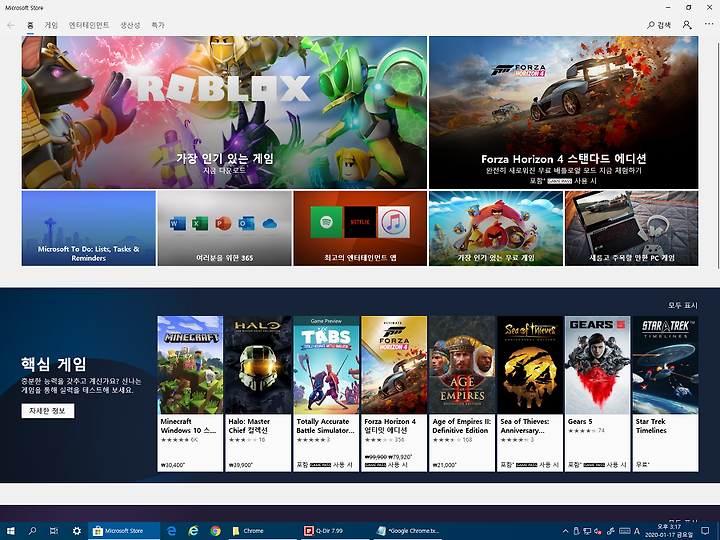
Task: Click the 모두 표시 link
Action: [683, 305]
